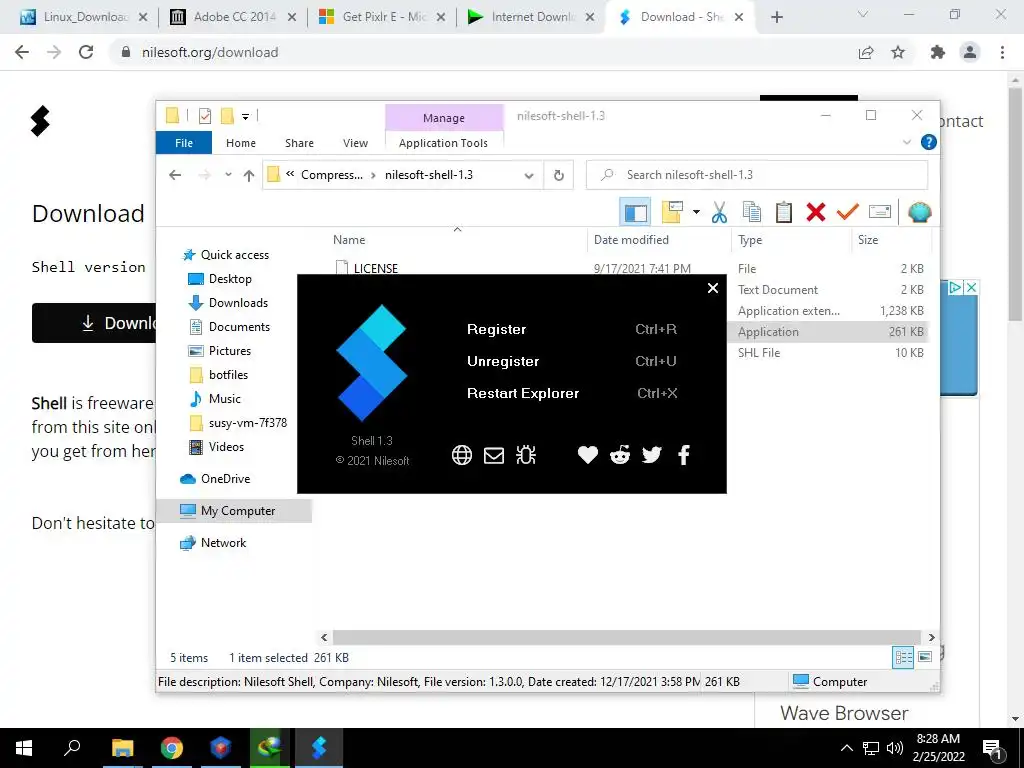Open the Facebook icon in Shell dialog
This screenshot has height=768, width=1024.
(x=684, y=455)
